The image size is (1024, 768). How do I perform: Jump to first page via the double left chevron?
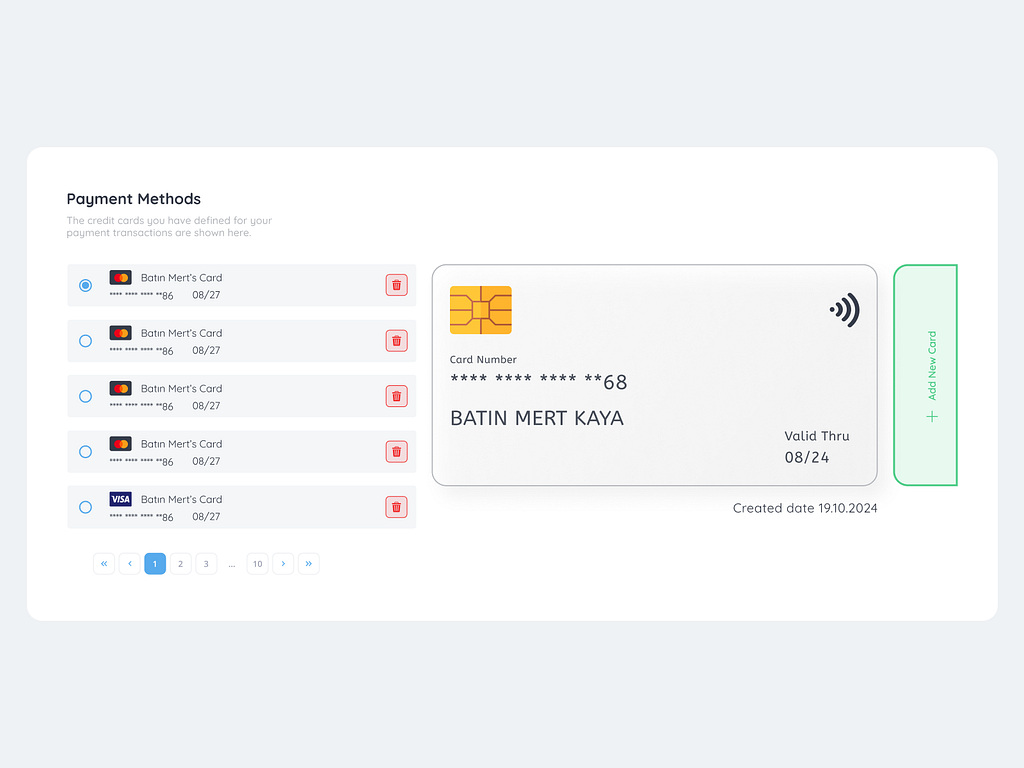(x=103, y=563)
